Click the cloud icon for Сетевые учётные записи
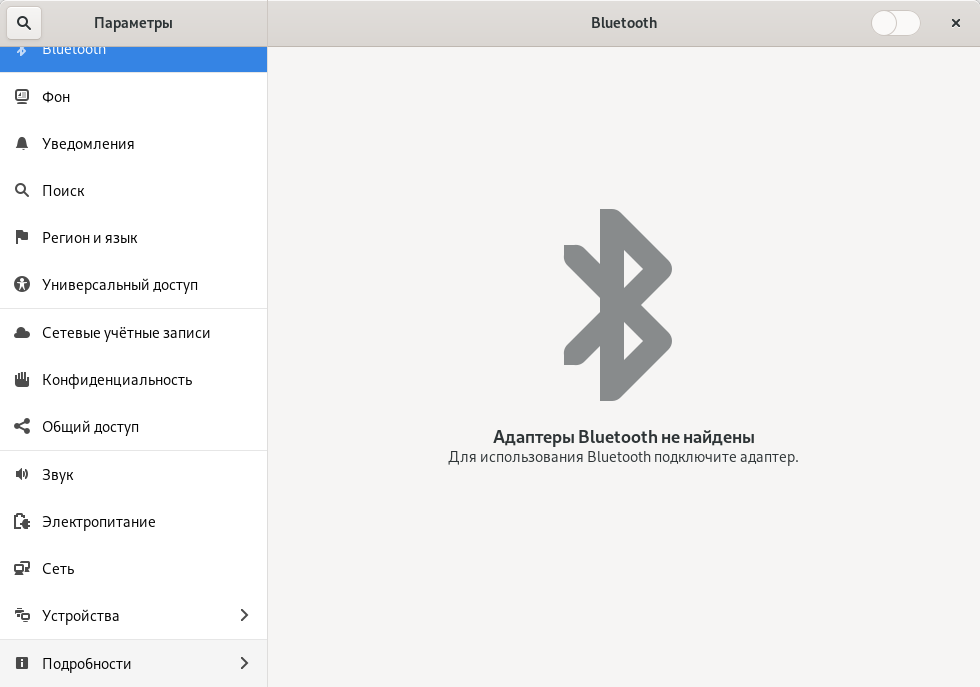980x687 pixels. 22,333
